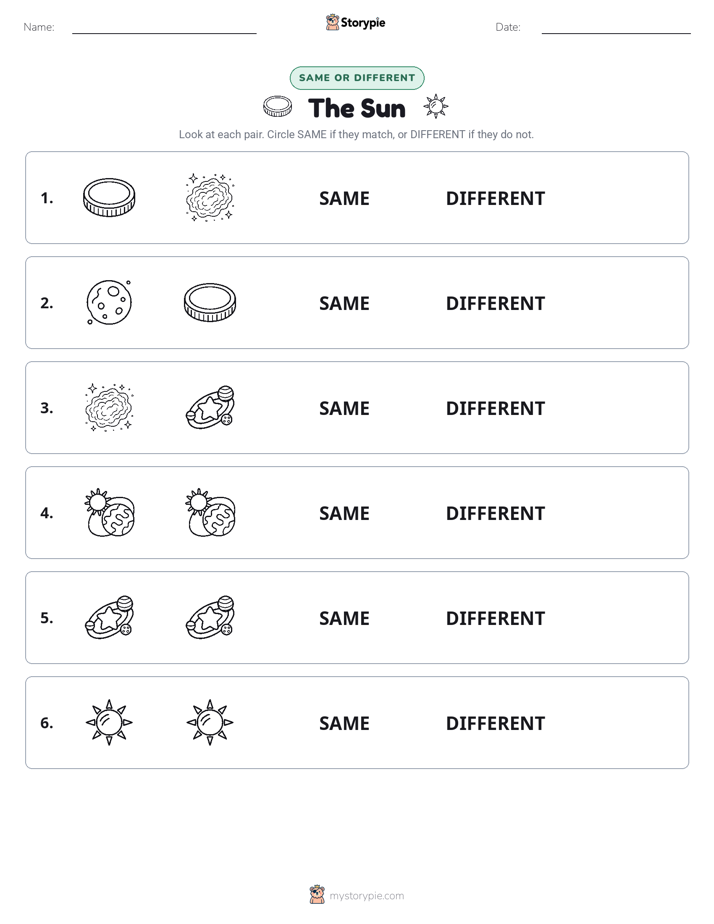Image resolution: width=714 pixels, height=924 pixels.
Task: Select DIFFERENT for question 3
Action: click(495, 408)
